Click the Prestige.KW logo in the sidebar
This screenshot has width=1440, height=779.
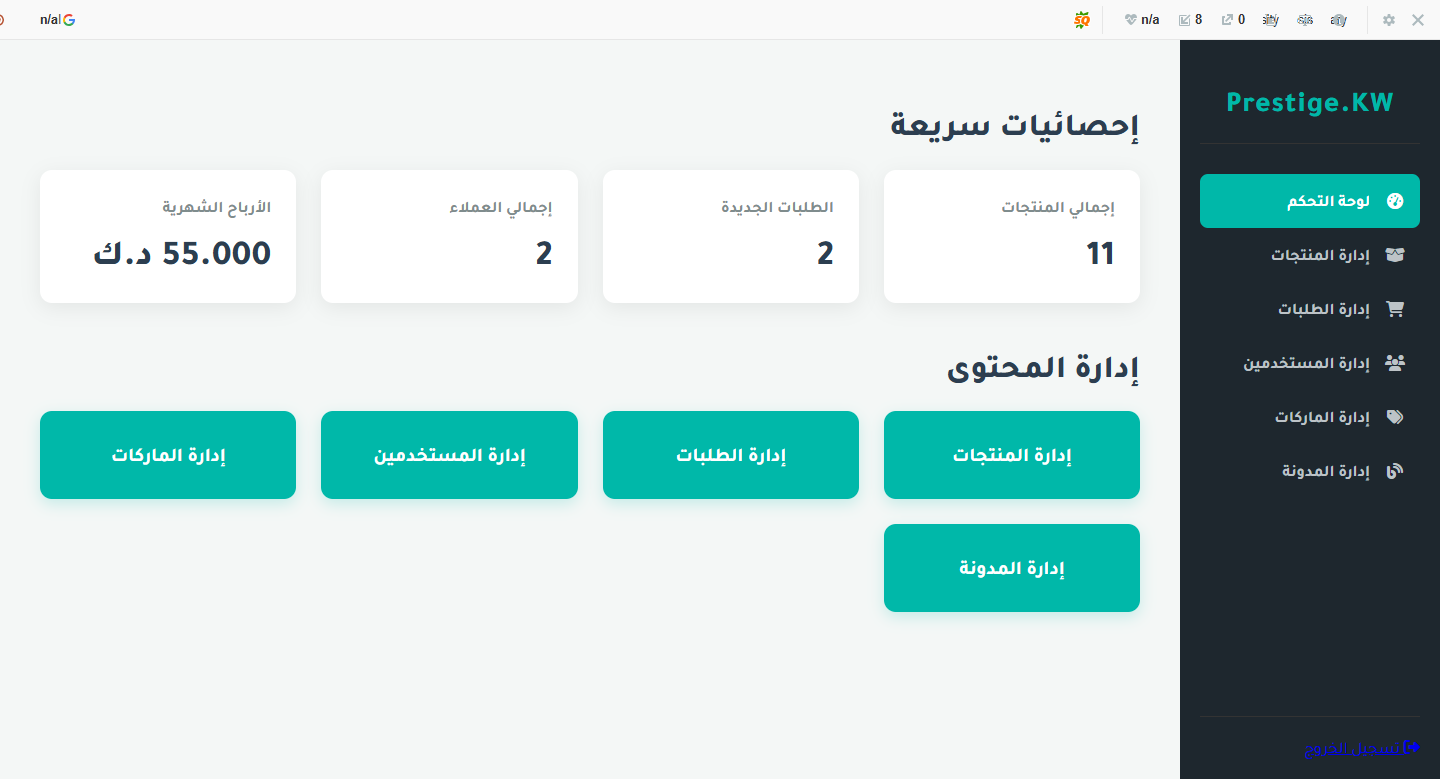pyautogui.click(x=1309, y=102)
